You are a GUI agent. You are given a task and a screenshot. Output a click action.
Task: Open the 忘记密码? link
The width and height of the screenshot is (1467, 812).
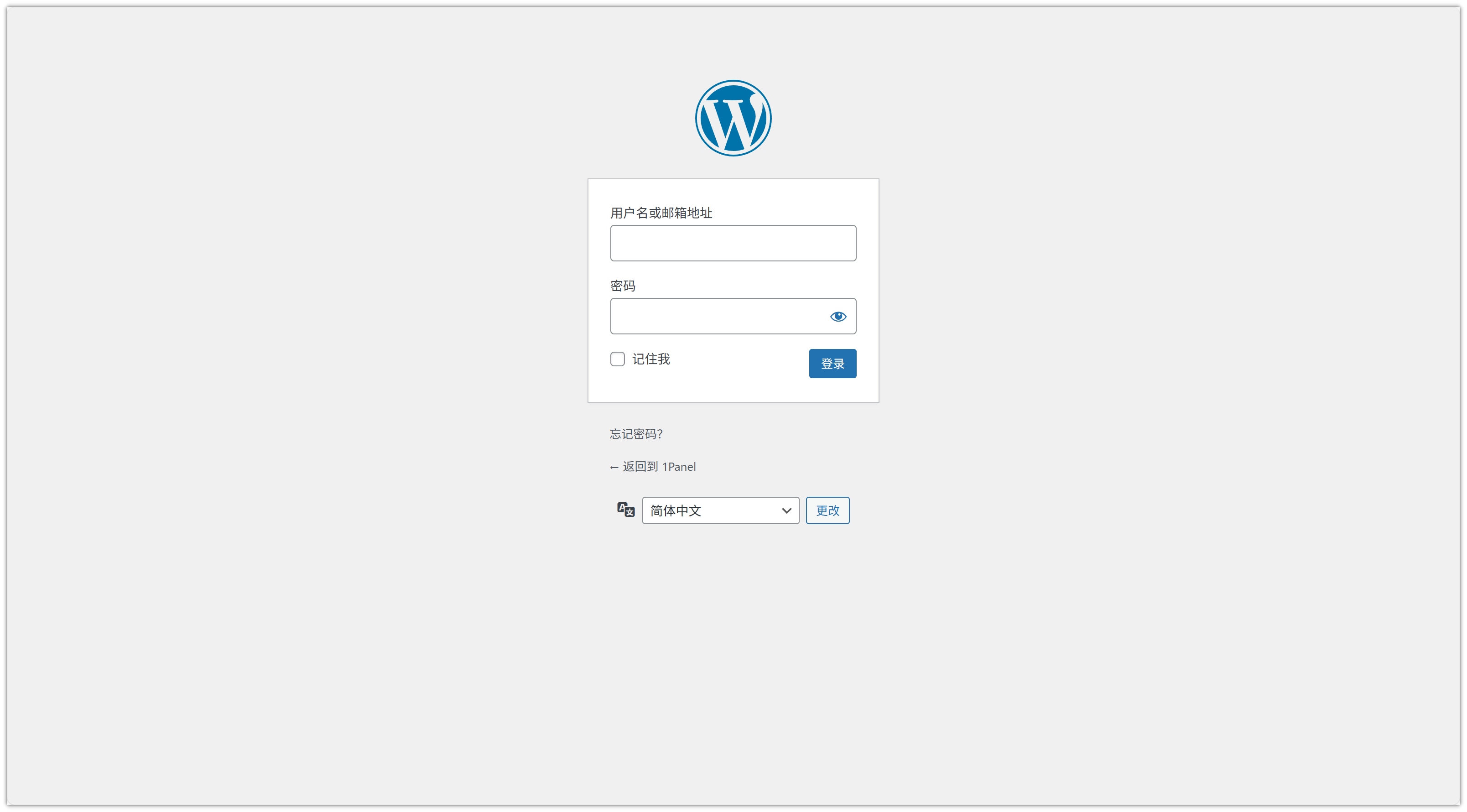636,434
